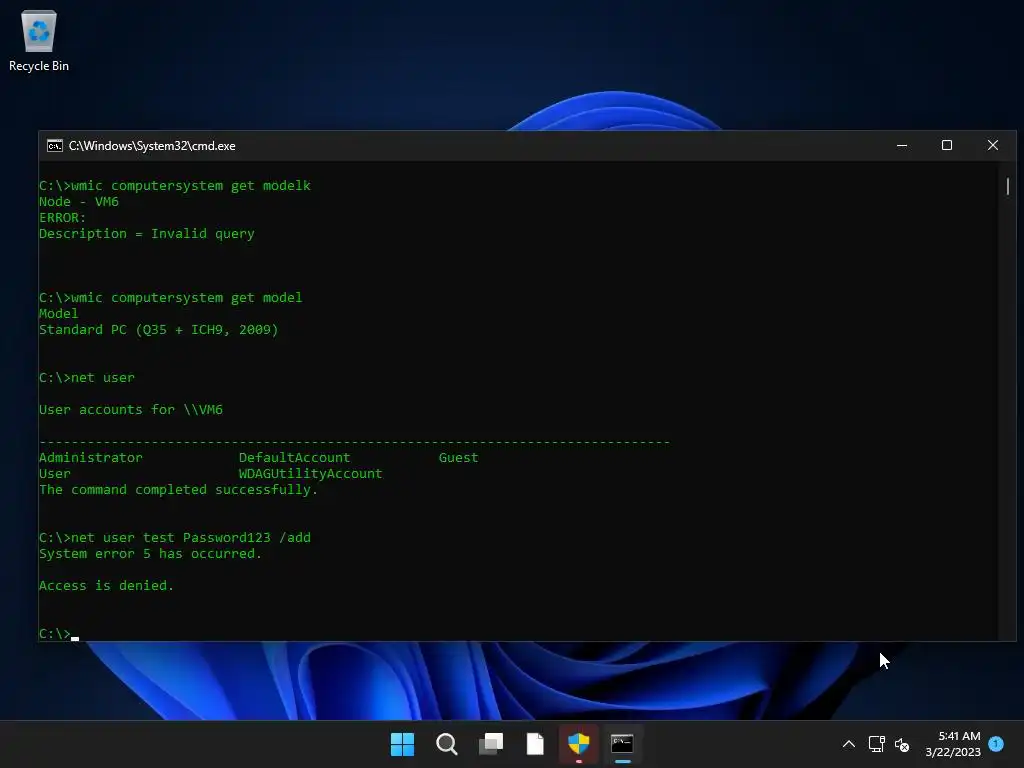Open Windows Security shield in the taskbar
Image resolution: width=1024 pixels, height=768 pixels.
click(x=579, y=744)
